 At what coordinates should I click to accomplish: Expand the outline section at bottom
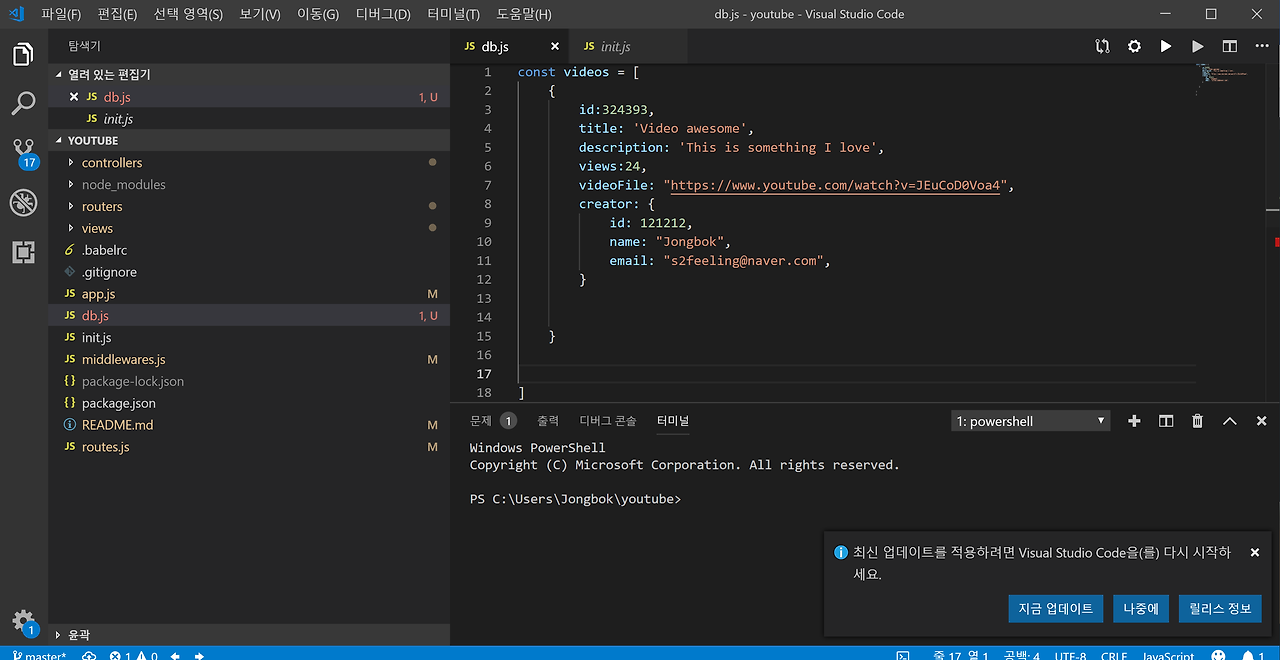(78, 635)
